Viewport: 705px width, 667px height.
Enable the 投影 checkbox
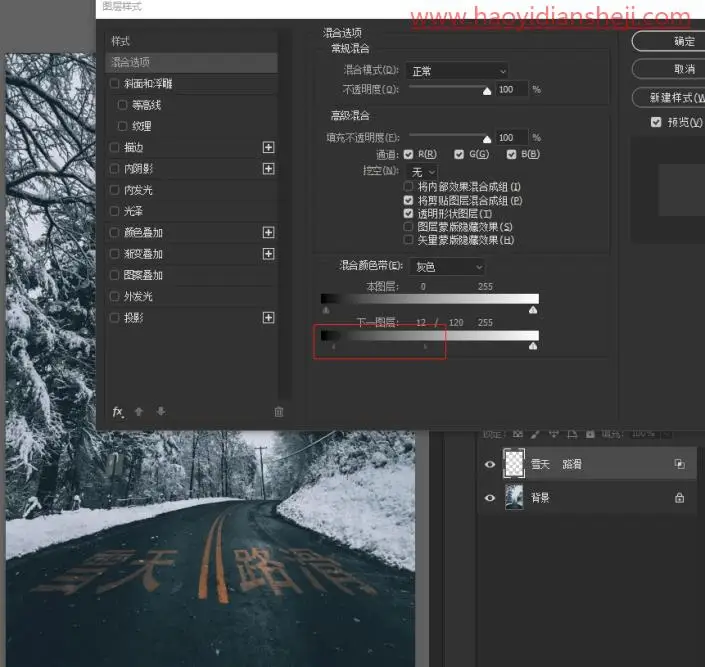pos(114,318)
